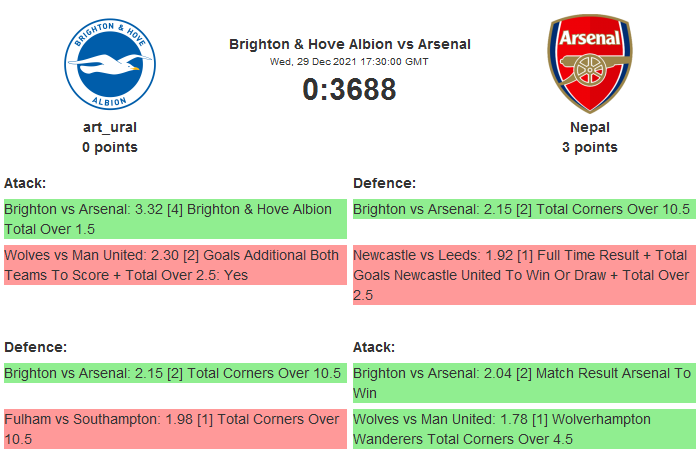Select the Wolverhampton Total Corners Over 4.5 bet

click(x=523, y=429)
